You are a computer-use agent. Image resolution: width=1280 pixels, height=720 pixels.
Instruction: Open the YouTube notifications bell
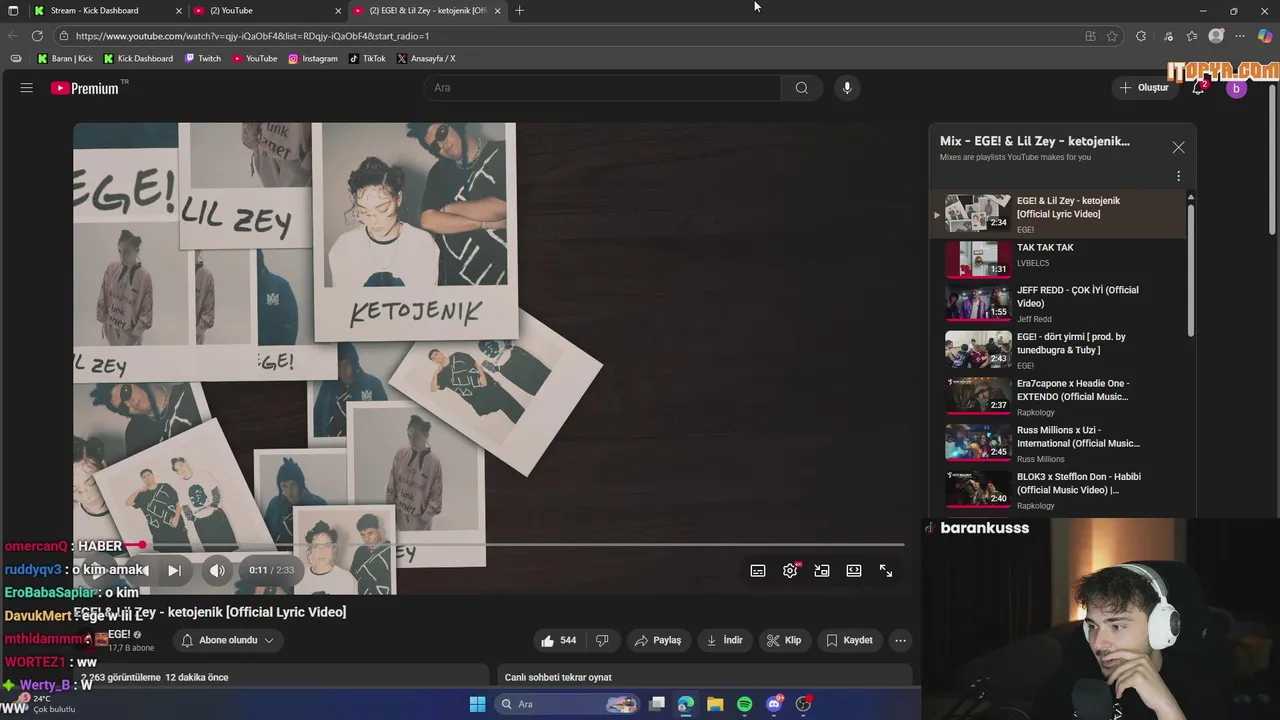pyautogui.click(x=1198, y=88)
